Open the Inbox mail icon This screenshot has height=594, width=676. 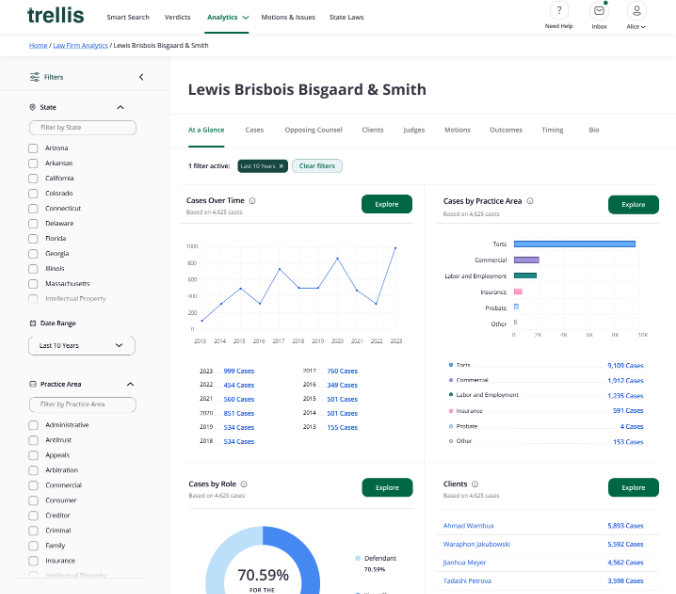click(x=599, y=10)
